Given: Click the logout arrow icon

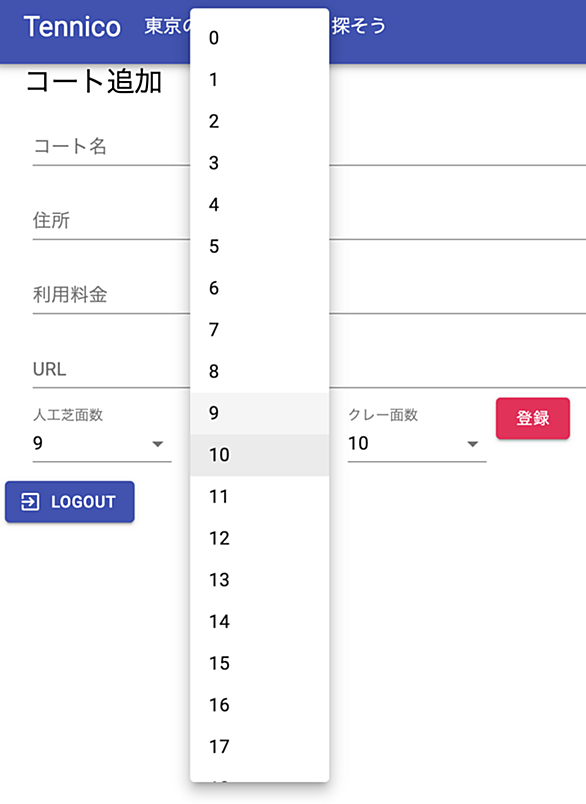Looking at the screenshot, I should (30, 501).
